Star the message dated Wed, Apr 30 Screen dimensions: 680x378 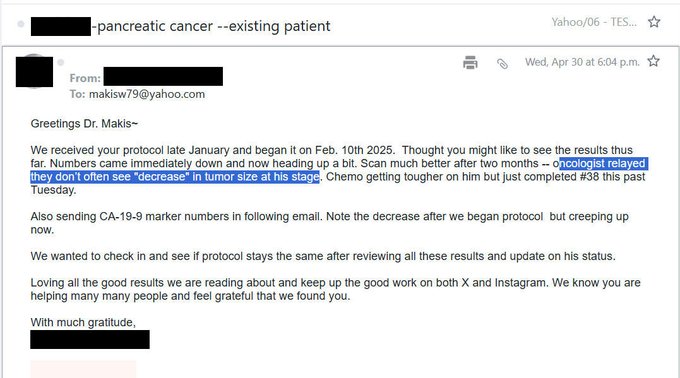click(x=654, y=61)
